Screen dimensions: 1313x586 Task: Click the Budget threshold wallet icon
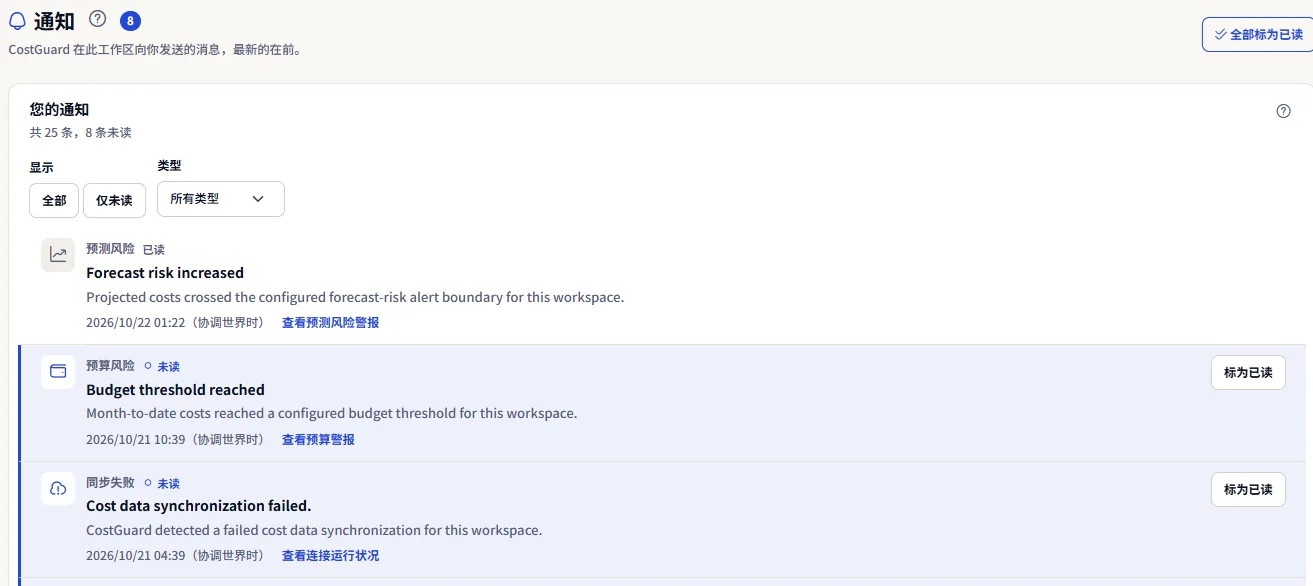tap(58, 372)
